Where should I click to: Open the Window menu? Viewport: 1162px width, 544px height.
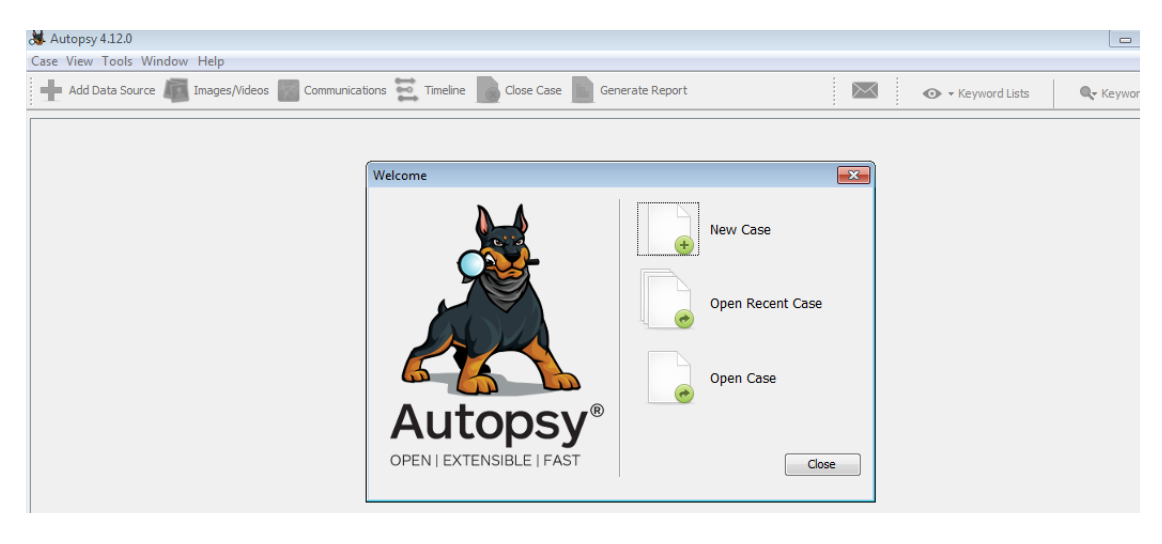(165, 62)
